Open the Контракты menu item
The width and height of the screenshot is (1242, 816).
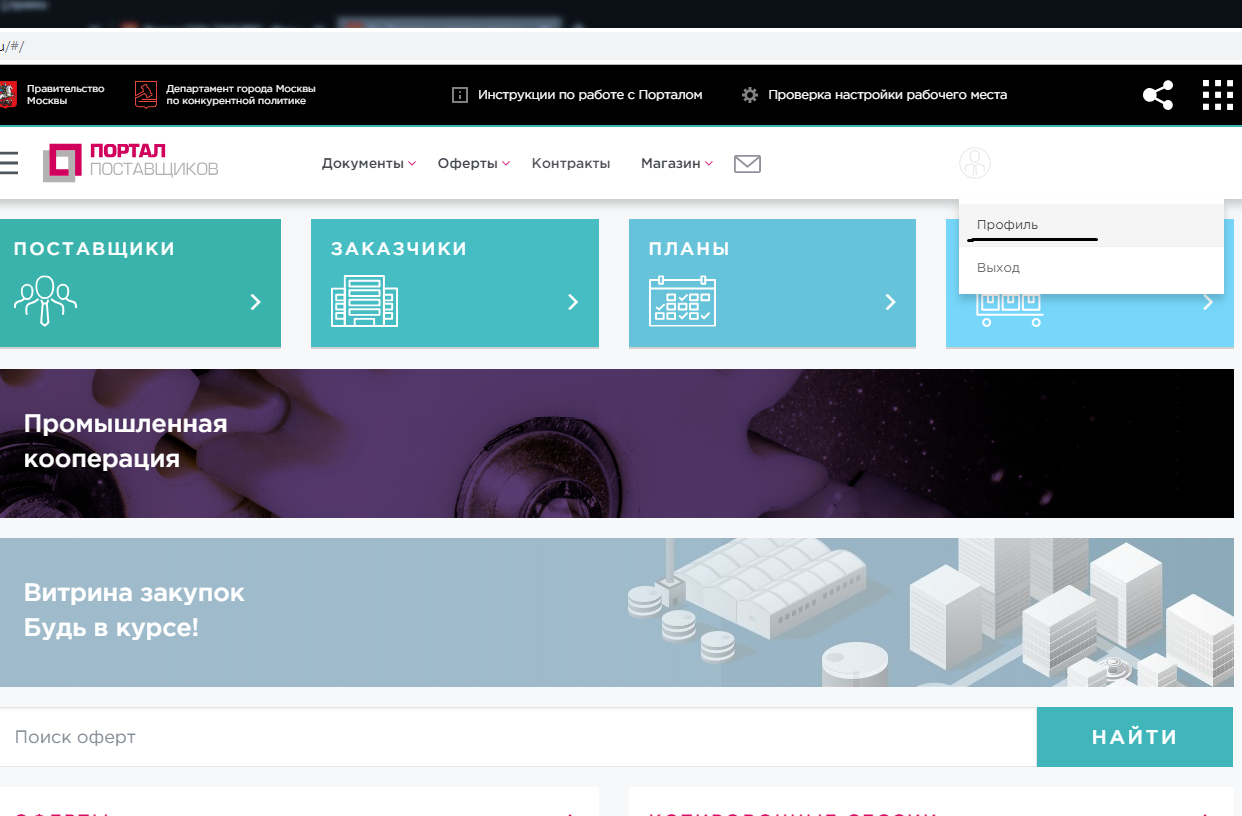pos(570,164)
